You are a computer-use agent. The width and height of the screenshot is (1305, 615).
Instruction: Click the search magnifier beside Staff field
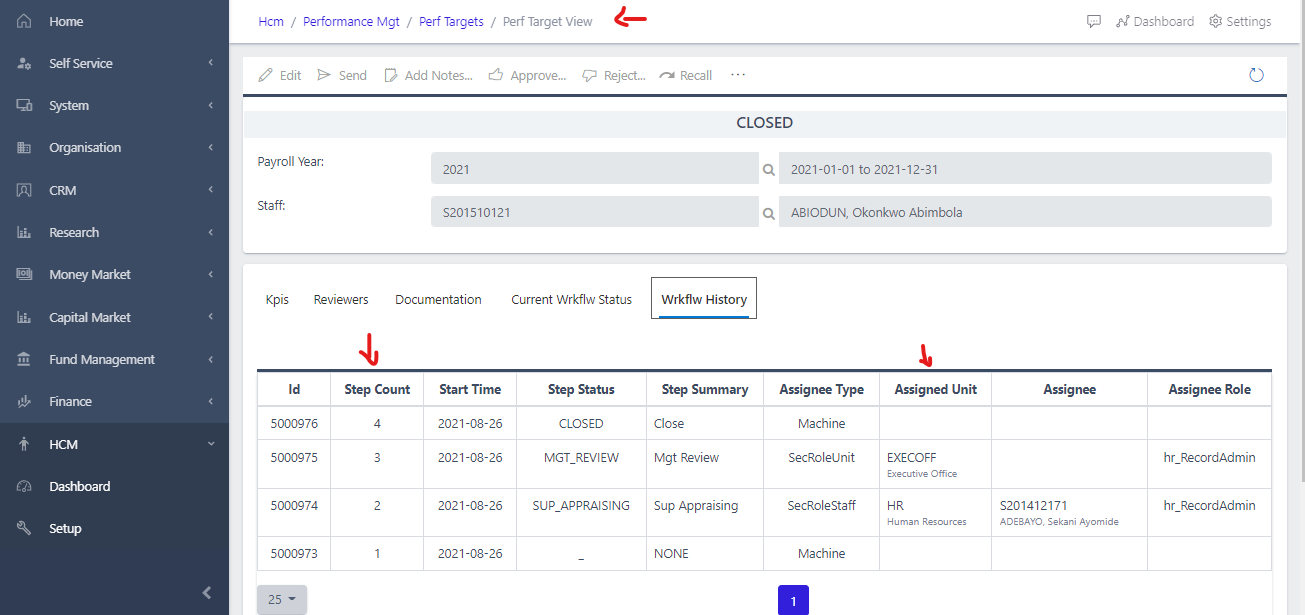tap(768, 212)
